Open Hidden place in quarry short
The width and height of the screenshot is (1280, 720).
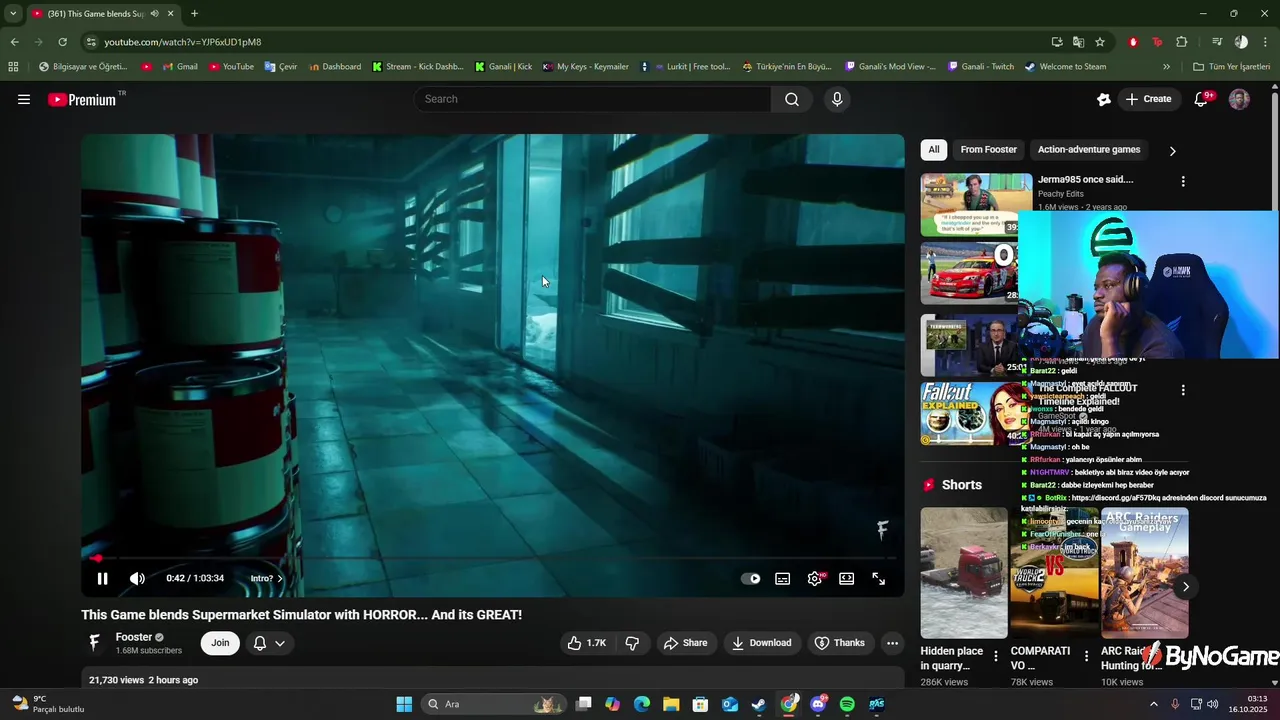pos(964,573)
